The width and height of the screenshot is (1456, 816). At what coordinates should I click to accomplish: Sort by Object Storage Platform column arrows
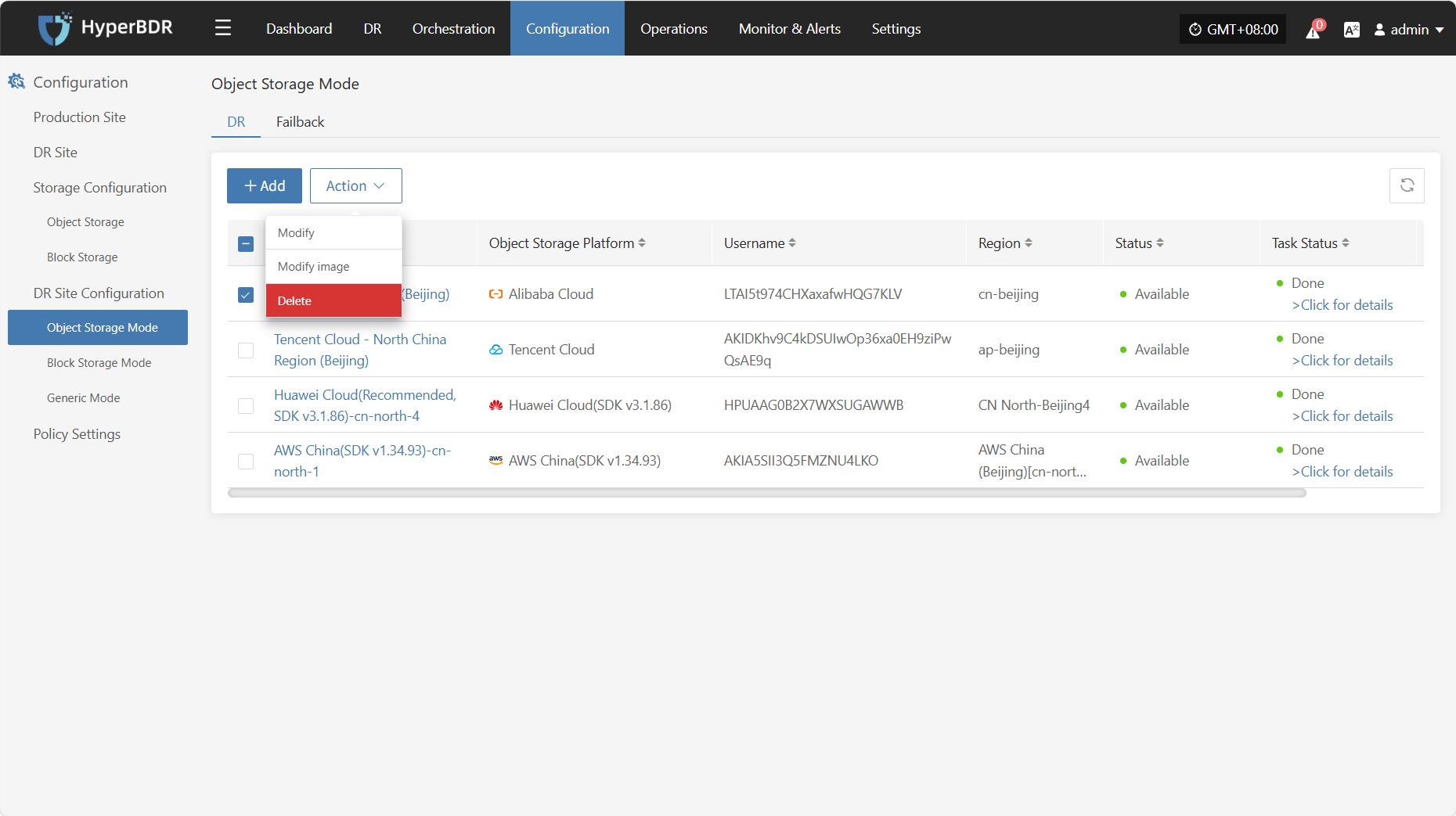642,243
